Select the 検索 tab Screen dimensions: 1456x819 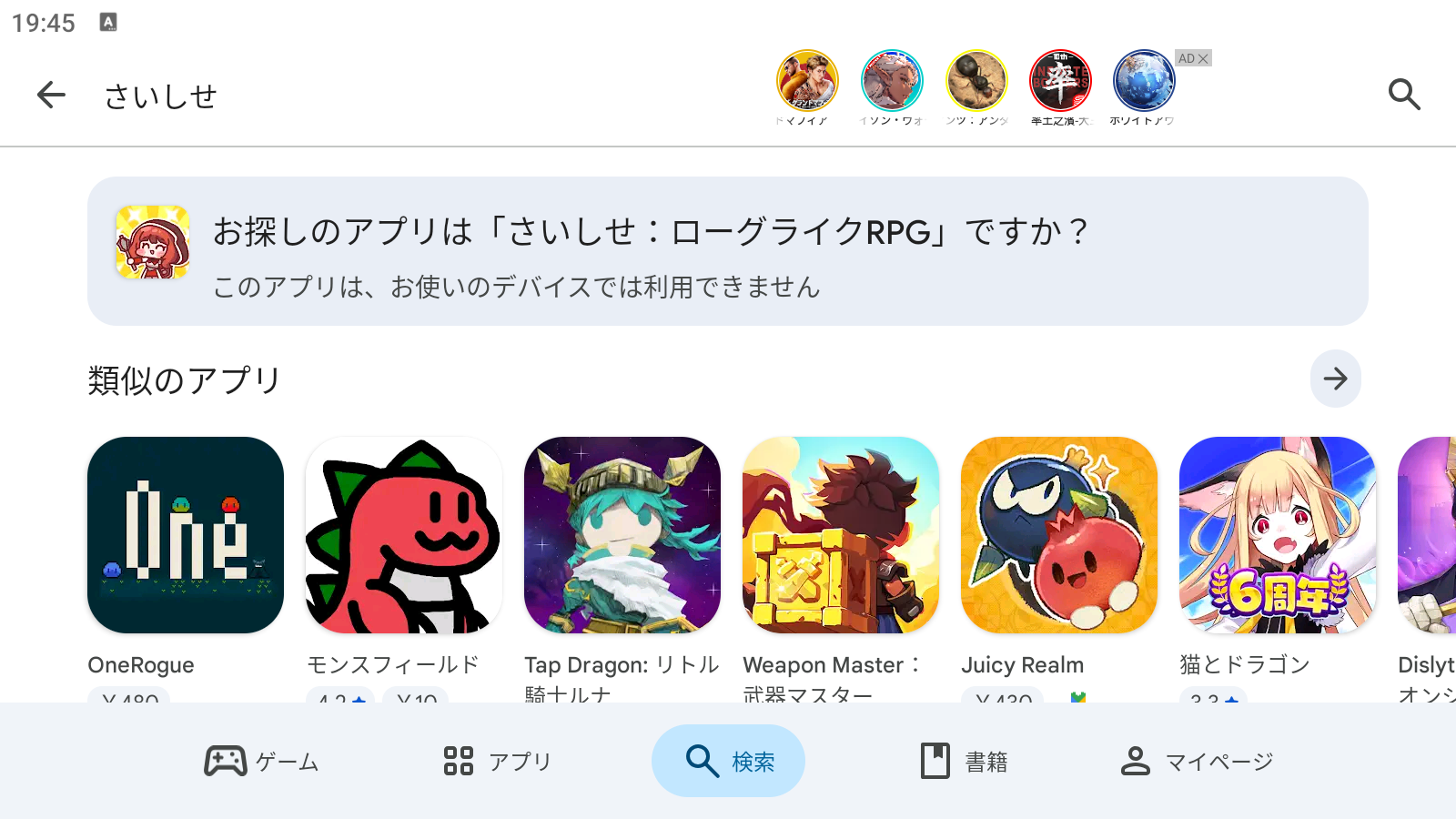[728, 761]
